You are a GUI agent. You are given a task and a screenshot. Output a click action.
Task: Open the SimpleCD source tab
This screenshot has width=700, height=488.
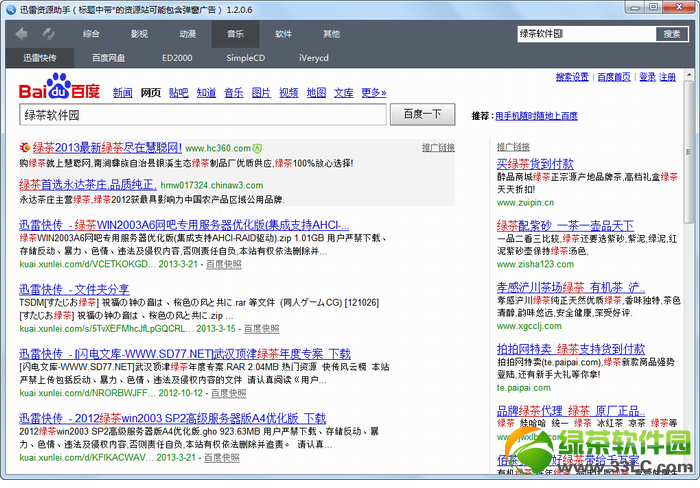click(x=246, y=58)
